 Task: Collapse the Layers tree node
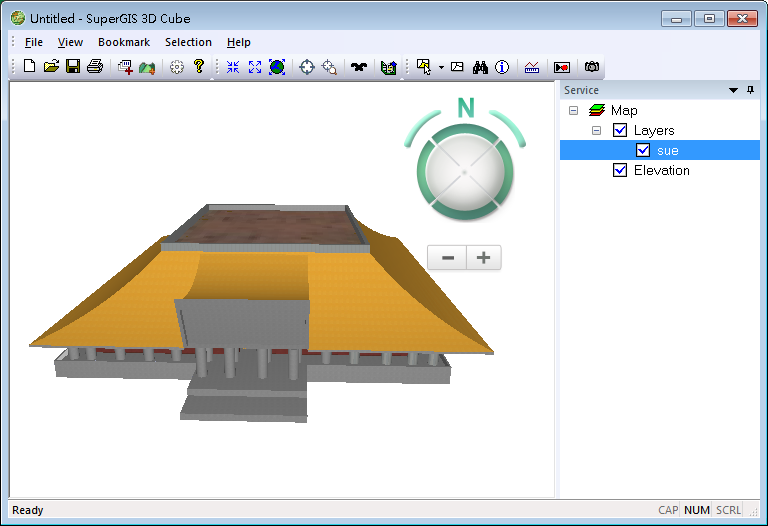coord(596,130)
